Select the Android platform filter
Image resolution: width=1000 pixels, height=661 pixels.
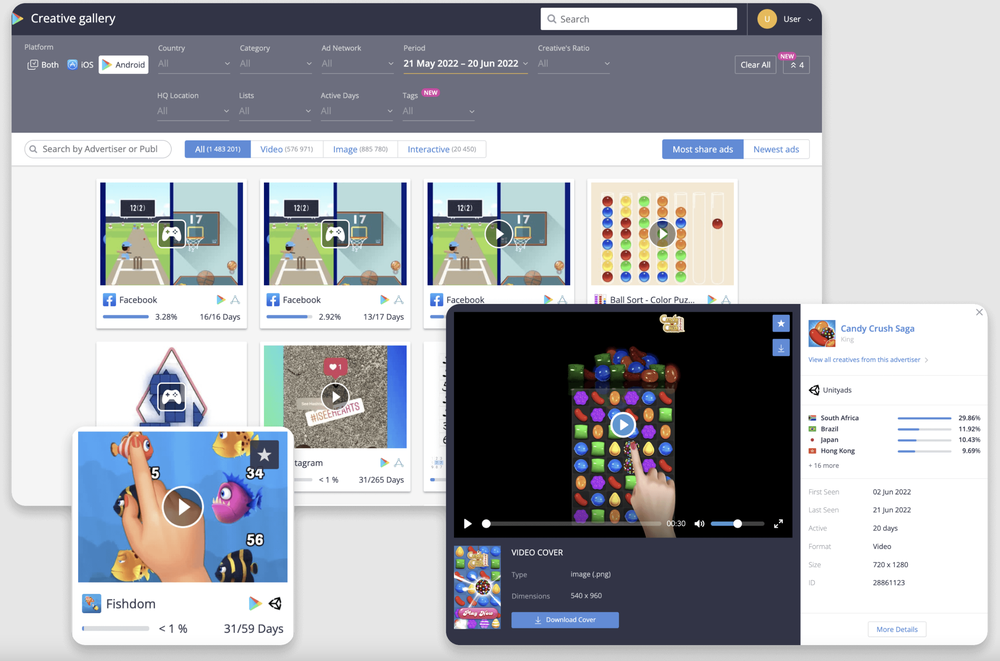coord(124,65)
